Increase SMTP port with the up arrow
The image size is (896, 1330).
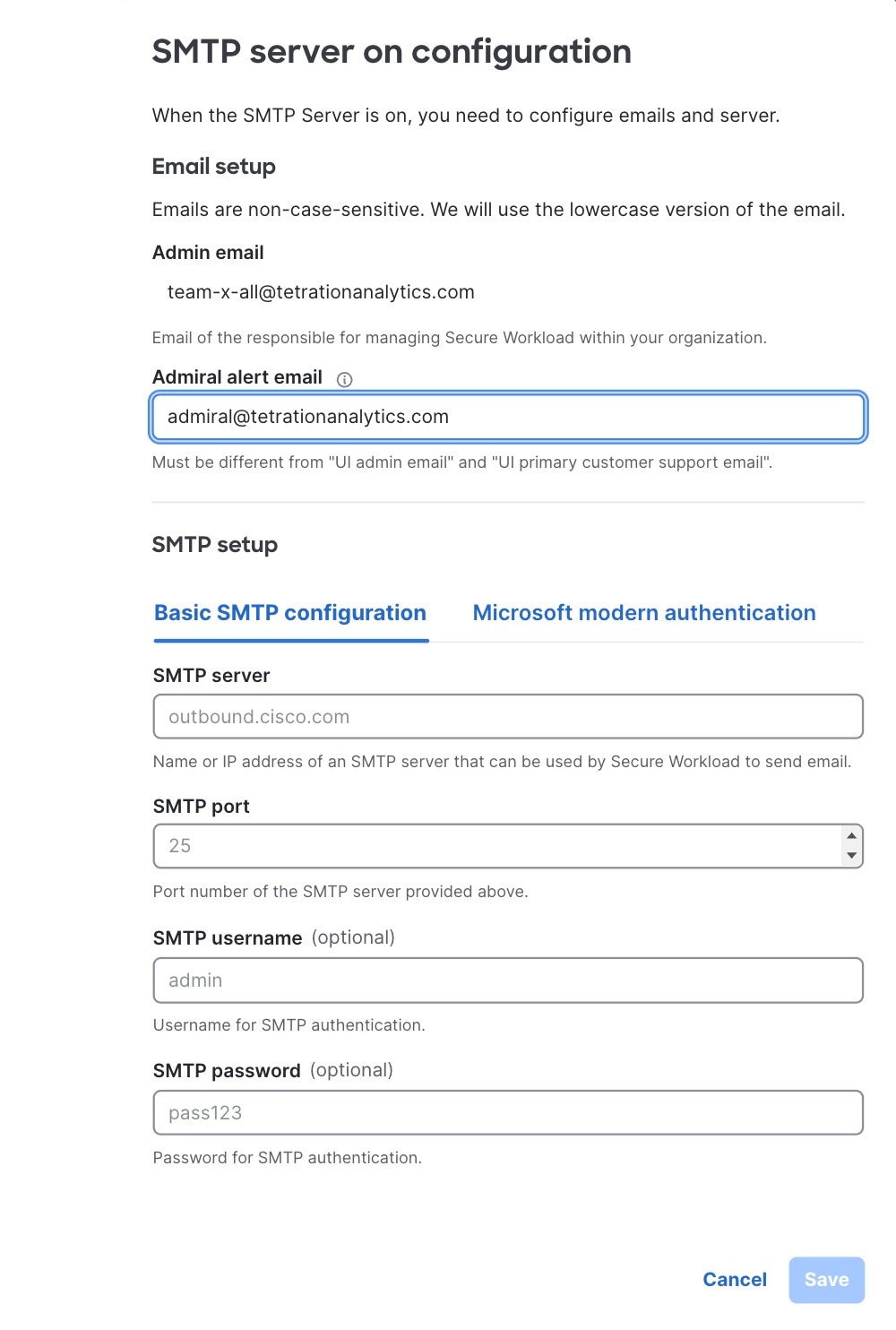point(851,835)
